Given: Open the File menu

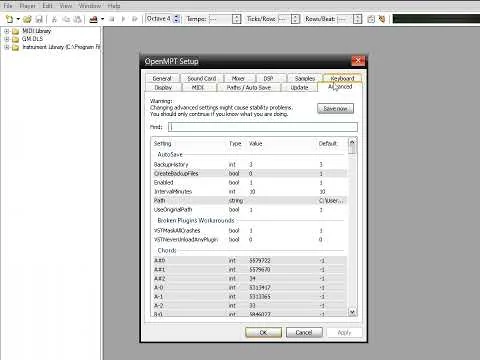Looking at the screenshot, I should 8,6.
